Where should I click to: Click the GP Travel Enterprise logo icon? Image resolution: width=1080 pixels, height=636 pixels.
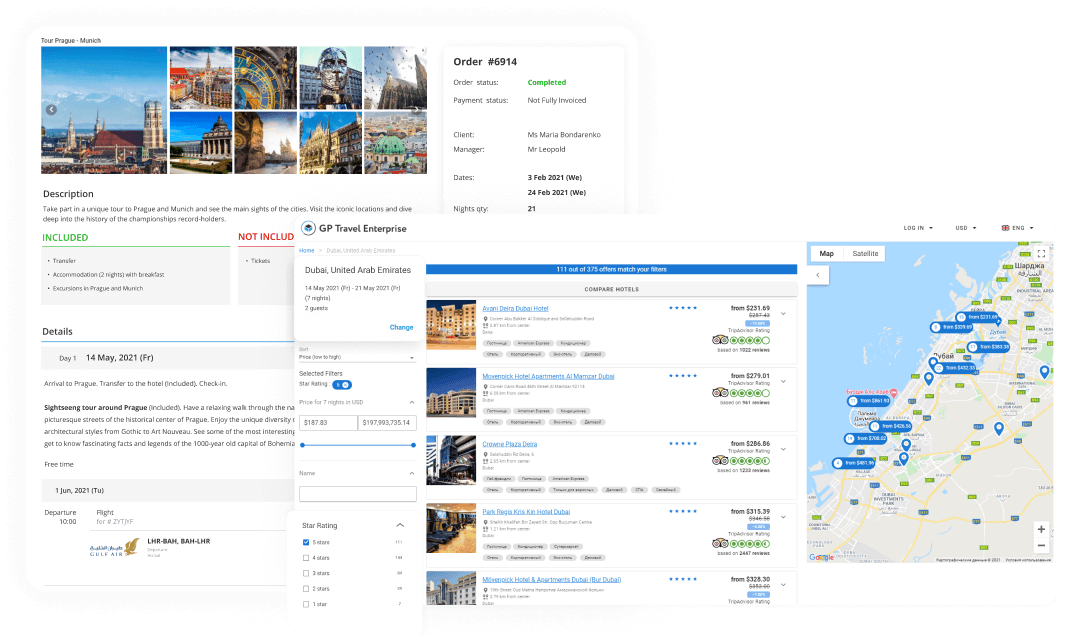tap(308, 228)
